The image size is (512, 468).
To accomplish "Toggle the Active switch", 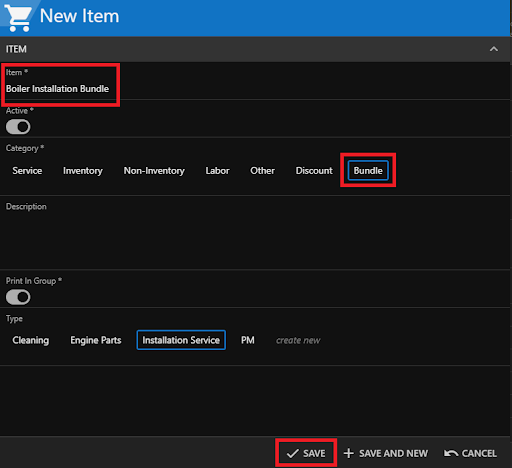I will [x=18, y=127].
